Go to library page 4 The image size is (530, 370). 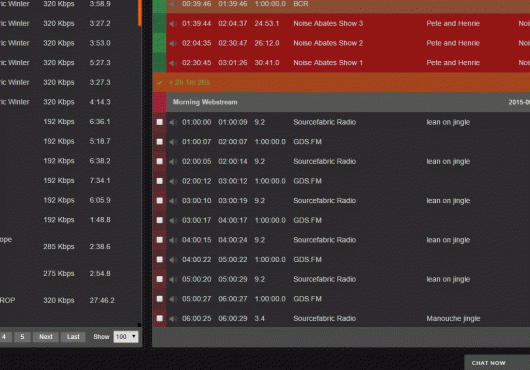pyautogui.click(x=4, y=337)
